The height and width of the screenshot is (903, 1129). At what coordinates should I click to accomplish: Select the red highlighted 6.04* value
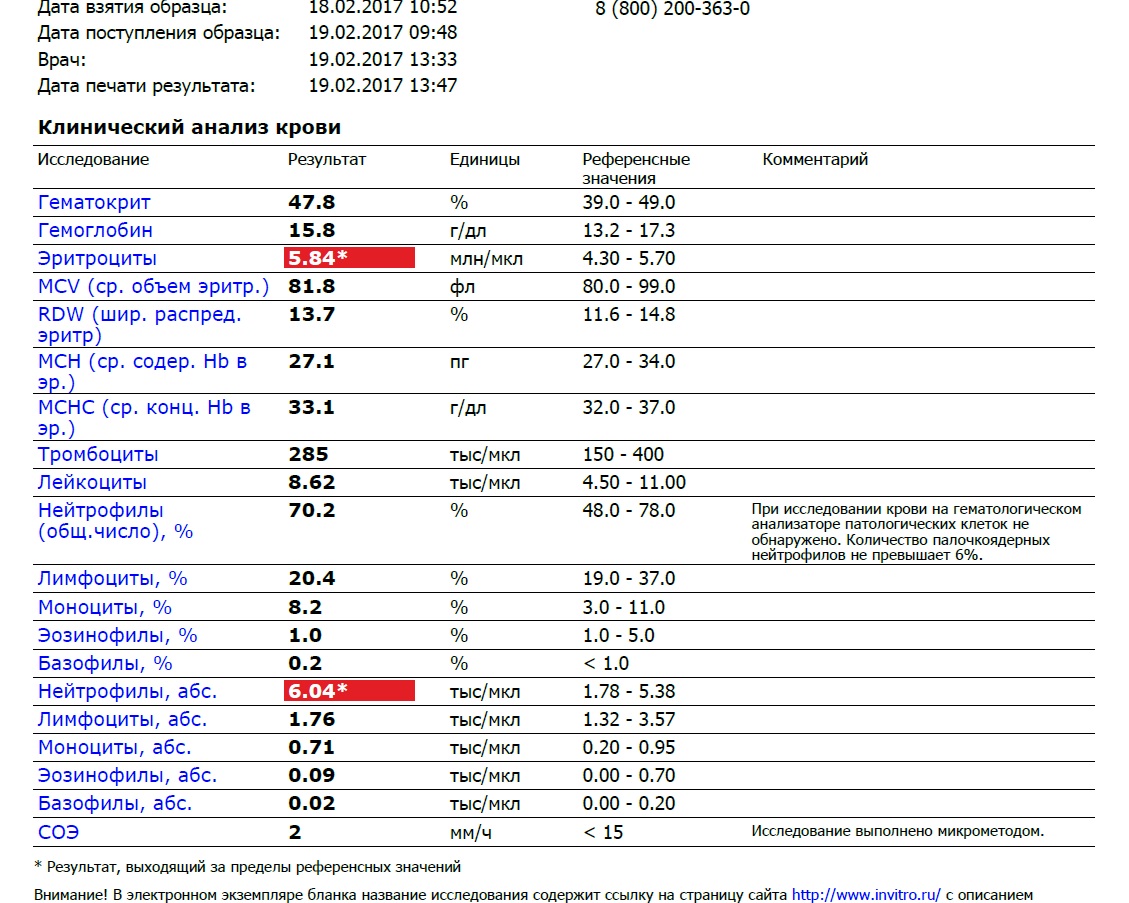pyautogui.click(x=349, y=691)
